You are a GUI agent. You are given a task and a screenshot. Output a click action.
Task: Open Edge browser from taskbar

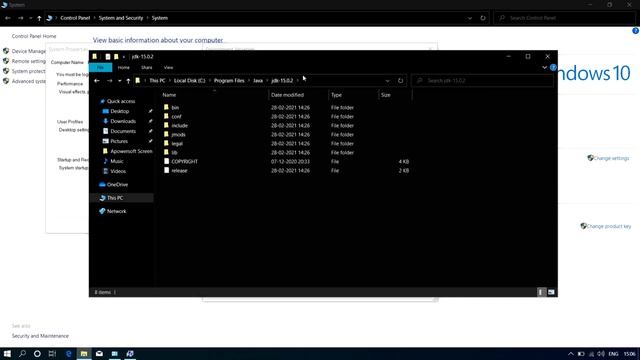tap(68, 354)
